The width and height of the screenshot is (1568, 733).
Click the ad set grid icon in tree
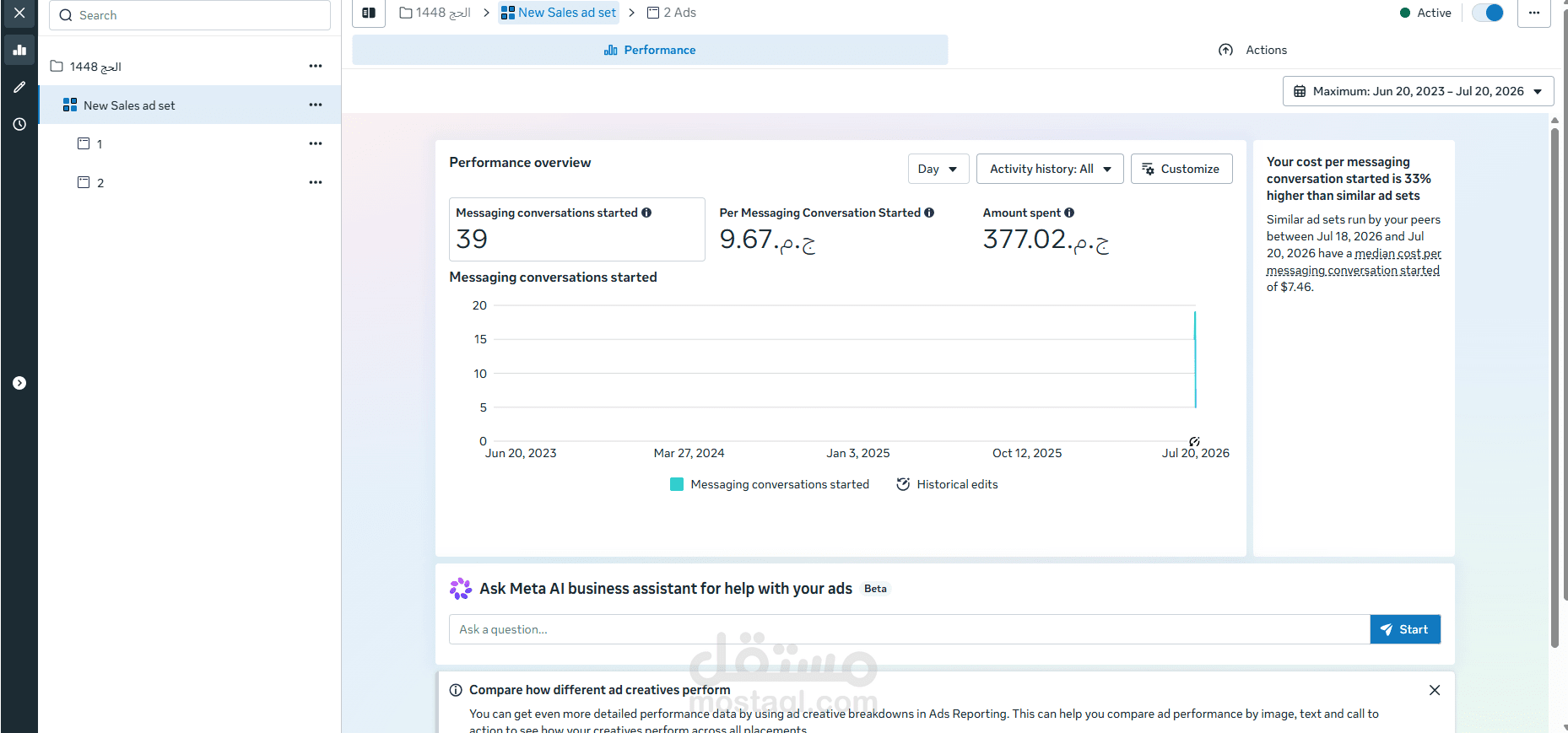coord(70,105)
